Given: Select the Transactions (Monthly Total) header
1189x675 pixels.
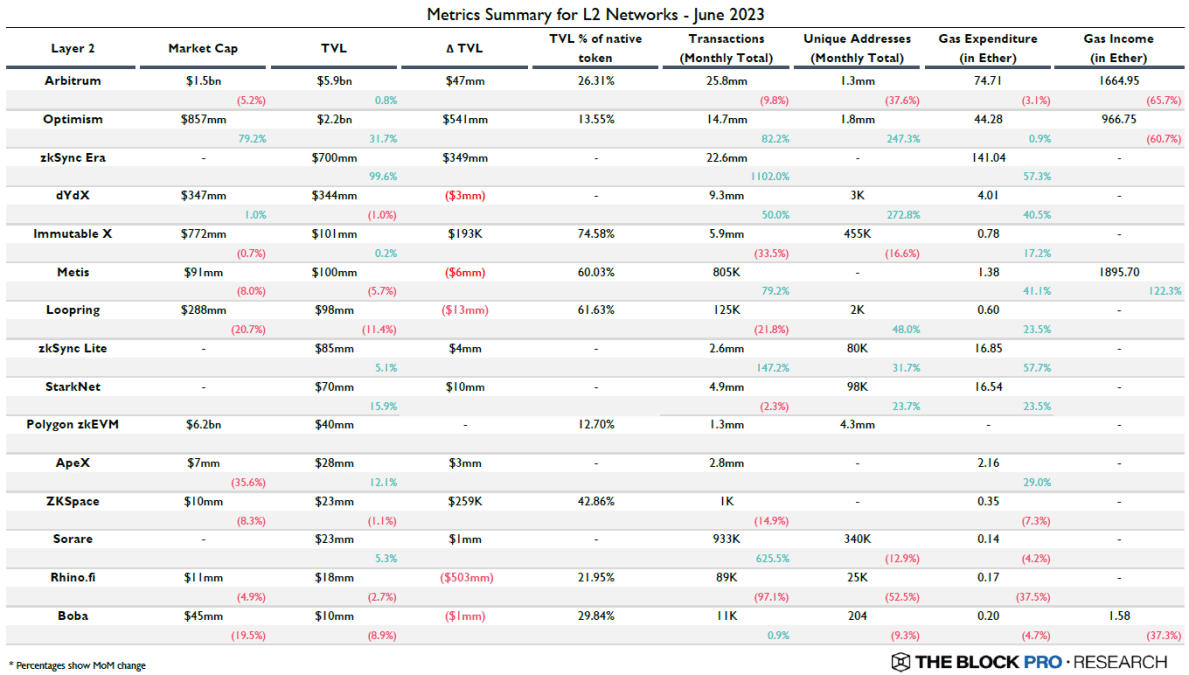Looking at the screenshot, I should pyautogui.click(x=726, y=48).
